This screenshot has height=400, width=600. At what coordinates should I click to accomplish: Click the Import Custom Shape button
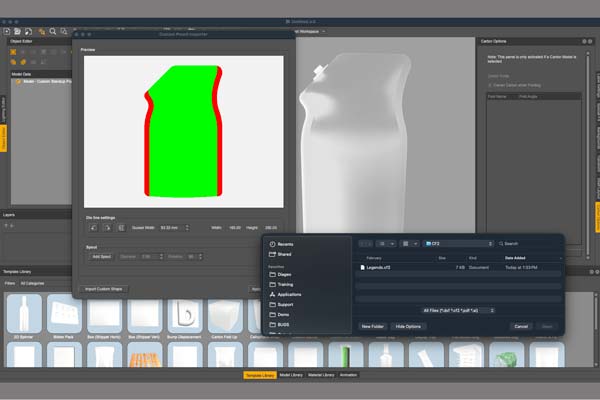tap(104, 289)
